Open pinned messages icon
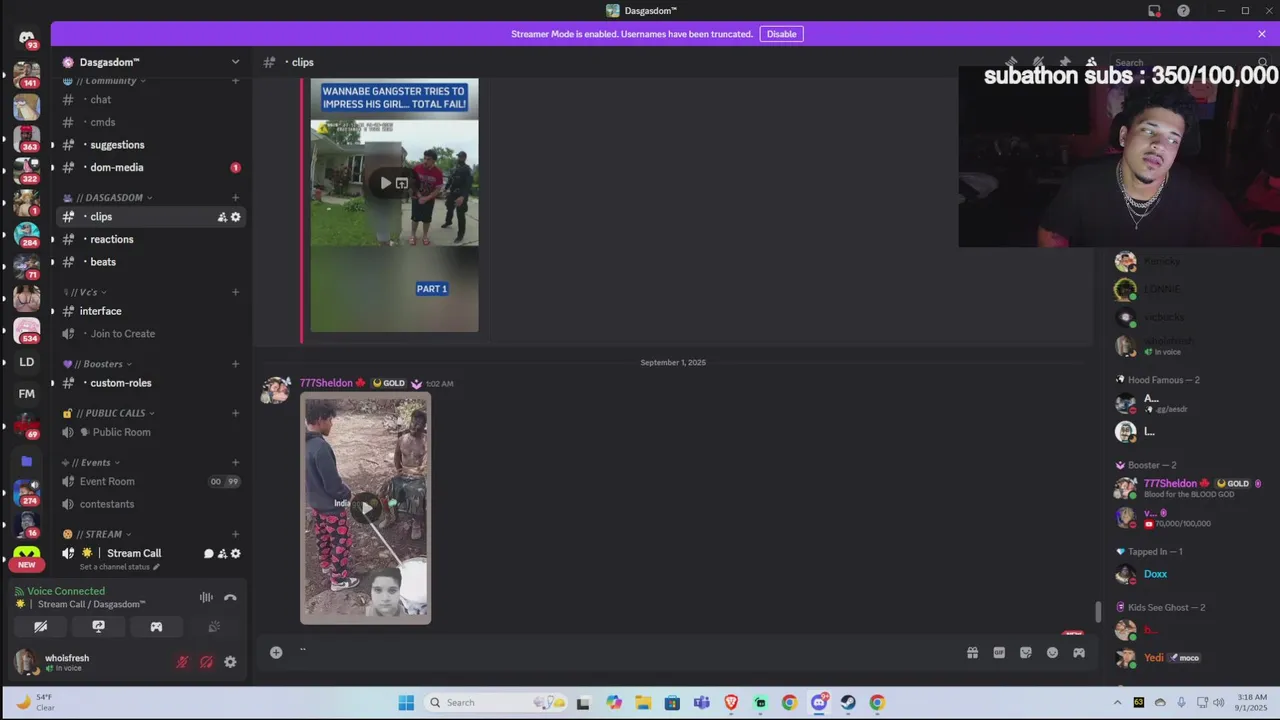Screen dimensions: 1280x720 1065,62
